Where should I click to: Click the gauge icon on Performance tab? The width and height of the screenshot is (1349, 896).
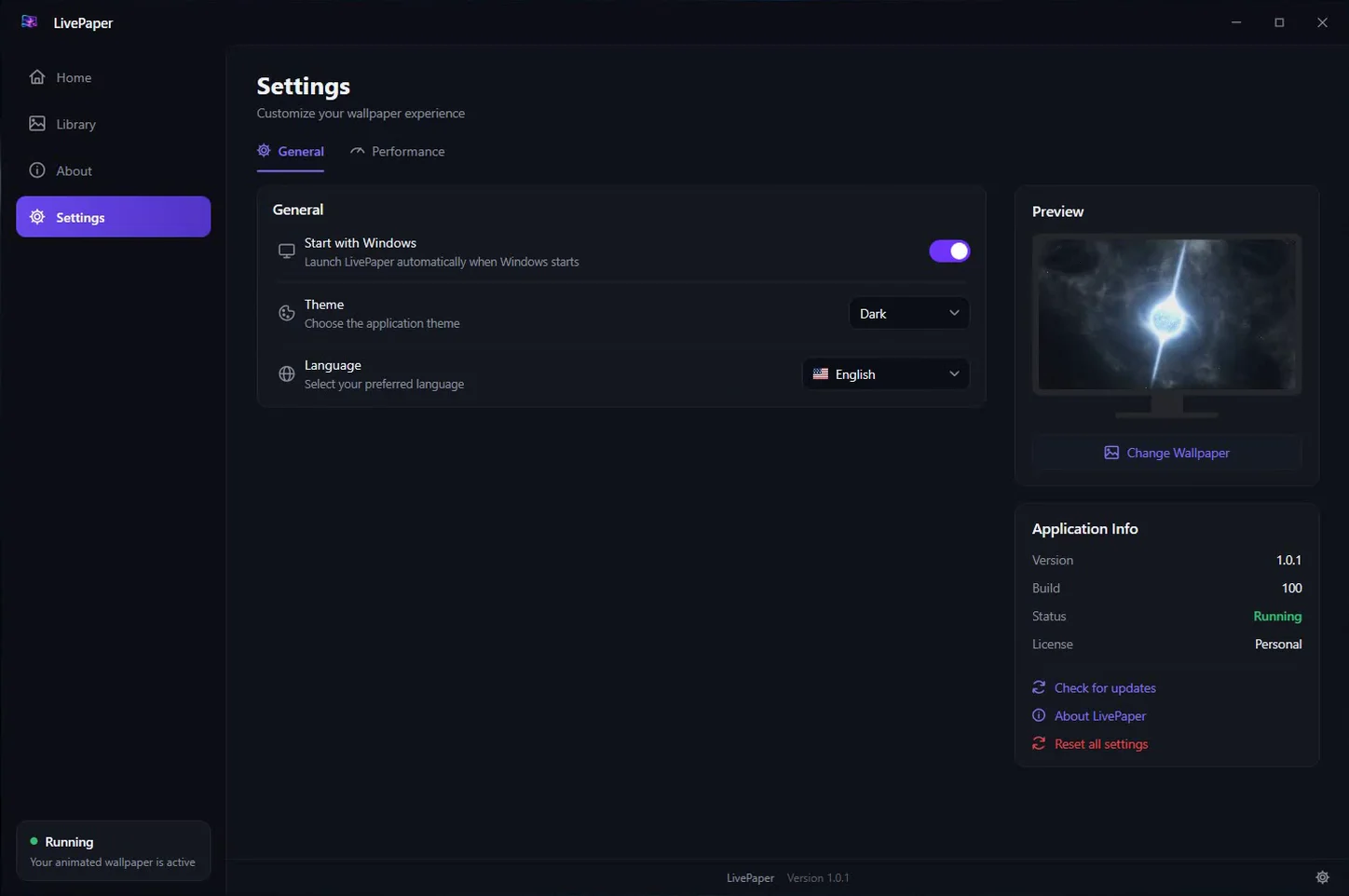click(x=358, y=151)
